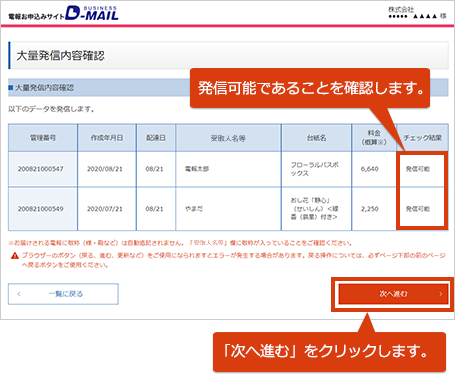Click the 受取人名等 column header
This screenshot has height=376, width=455.
228,138
